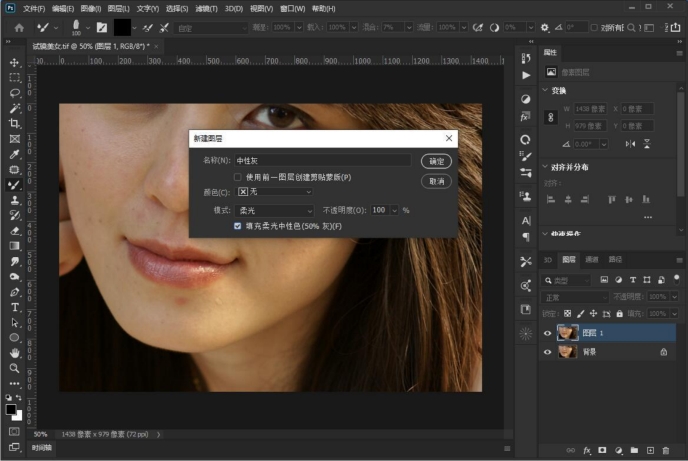Open the 颜色 color dropdown in dialog
Image resolution: width=688 pixels, height=461 pixels.
tap(274, 192)
